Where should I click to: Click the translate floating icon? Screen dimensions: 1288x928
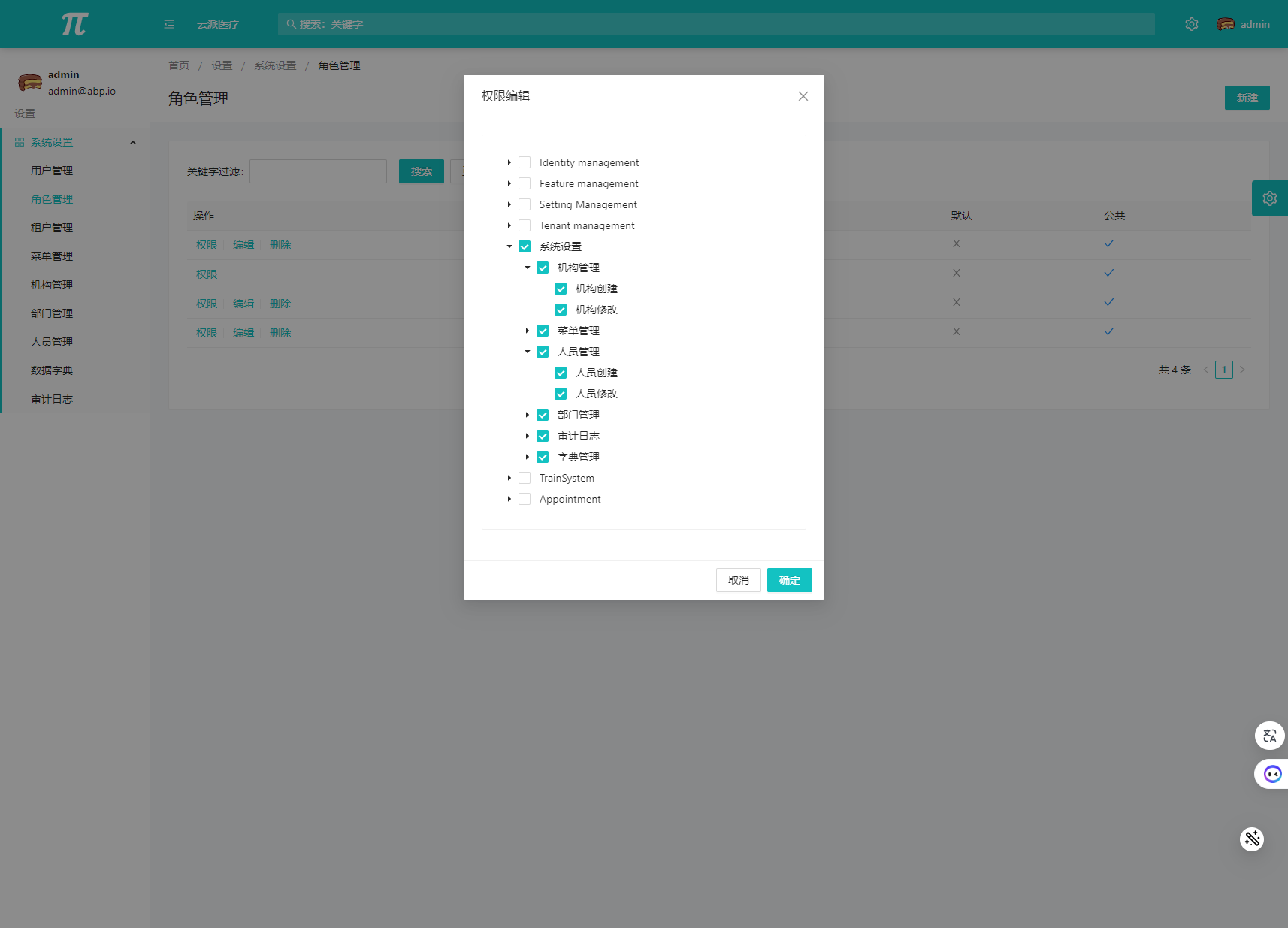1269,736
